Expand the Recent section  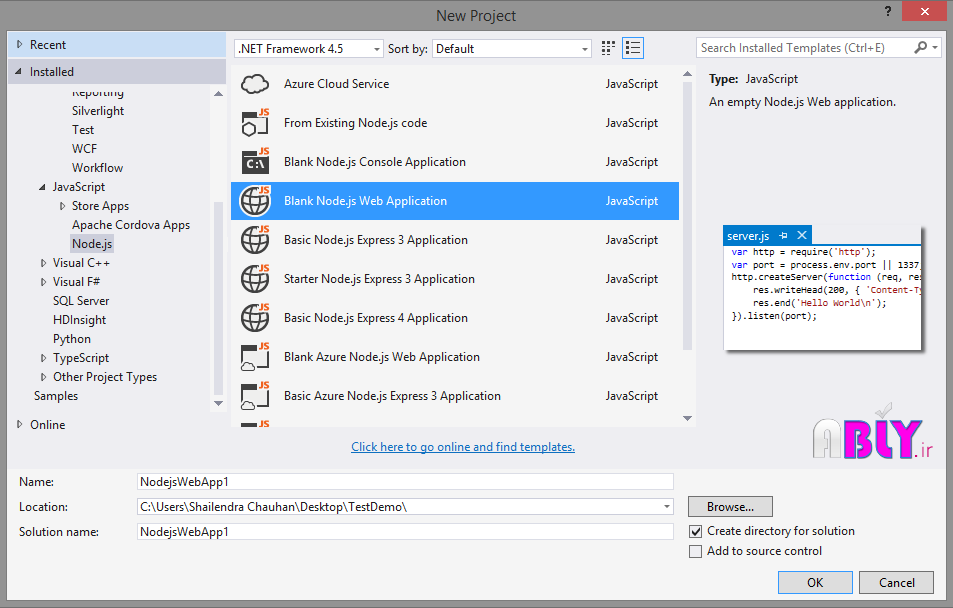[19, 44]
